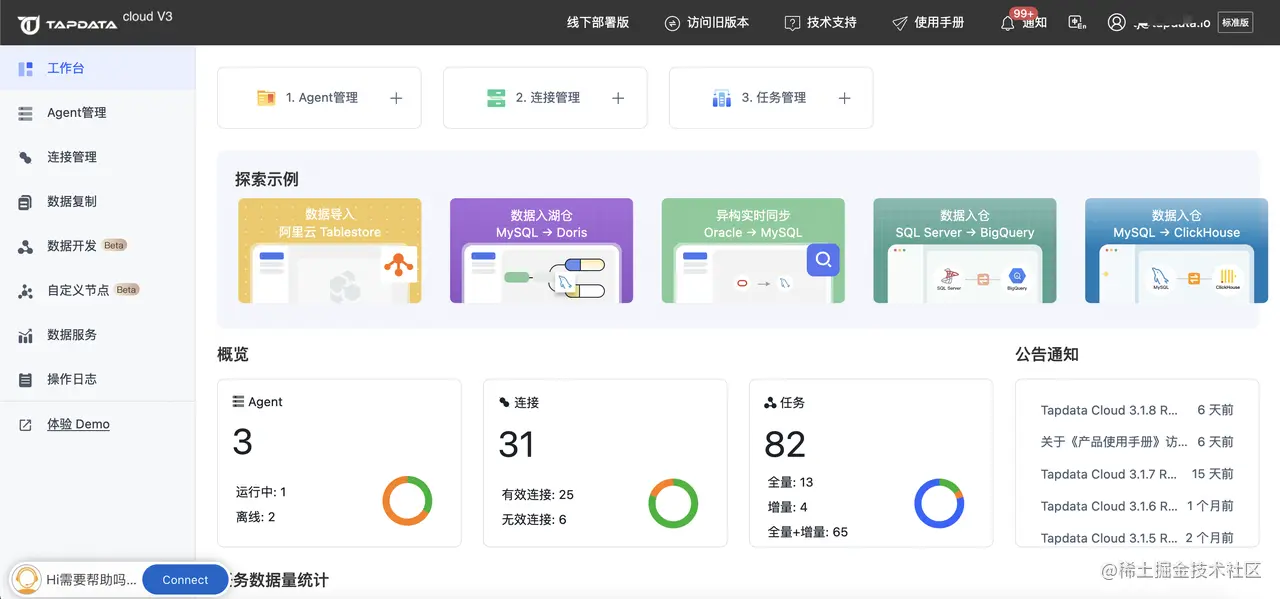Expand the 3. 任务管理 plus button
1280x599 pixels.
(x=844, y=98)
